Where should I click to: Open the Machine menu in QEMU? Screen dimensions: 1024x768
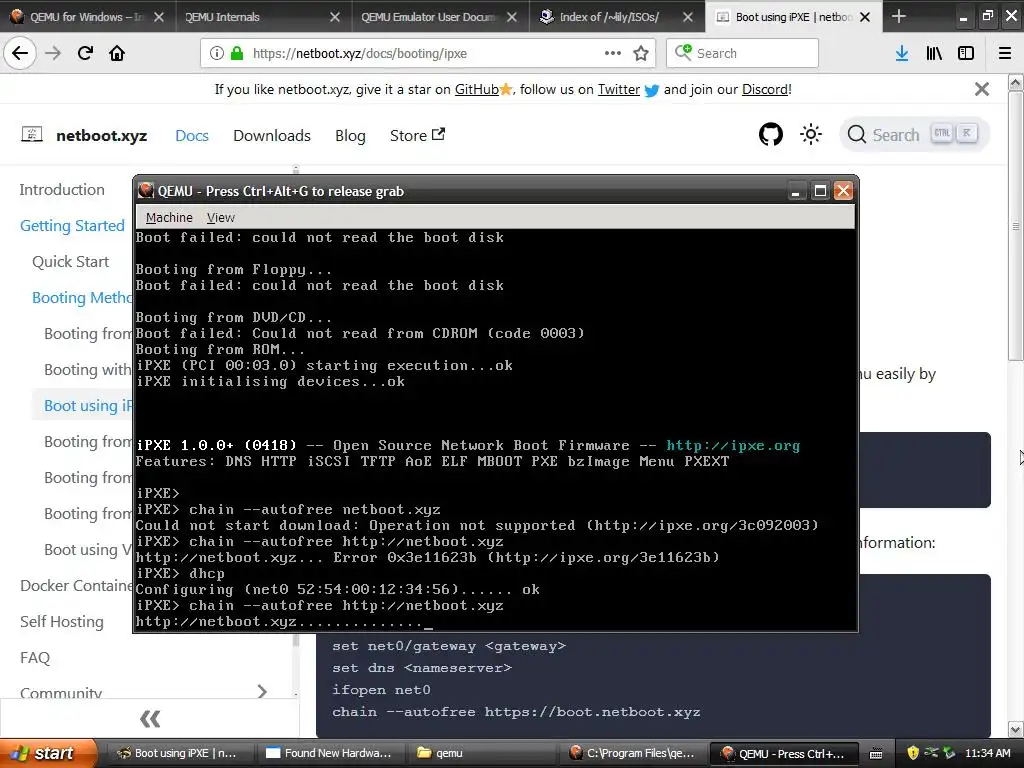click(x=169, y=217)
